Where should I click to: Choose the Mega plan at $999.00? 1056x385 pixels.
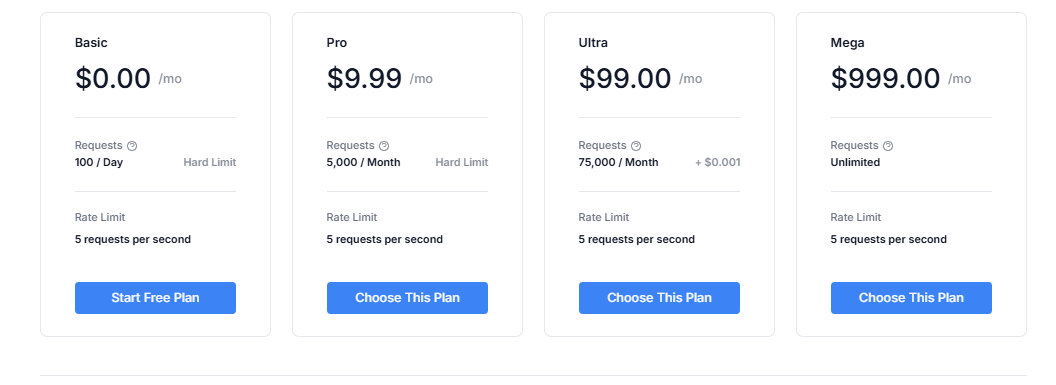tap(911, 298)
